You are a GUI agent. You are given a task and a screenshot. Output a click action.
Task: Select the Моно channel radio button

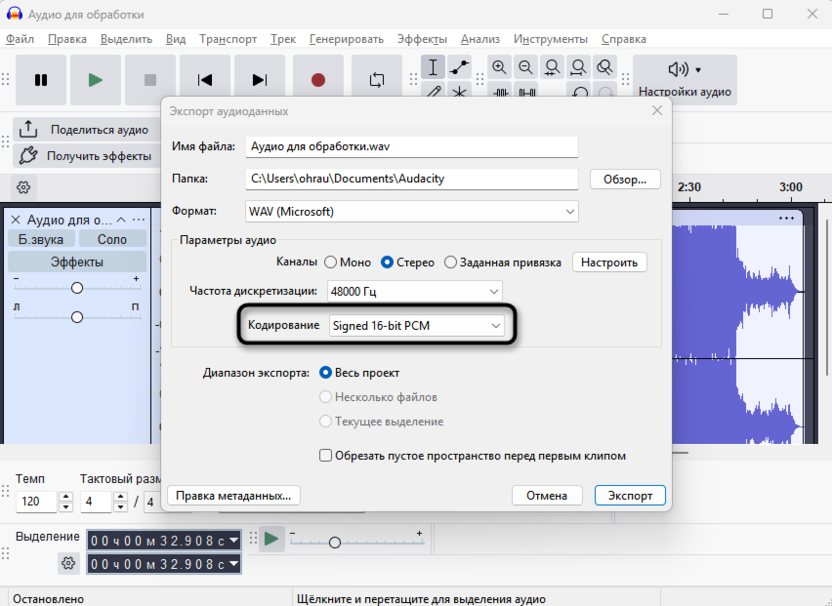tap(330, 262)
